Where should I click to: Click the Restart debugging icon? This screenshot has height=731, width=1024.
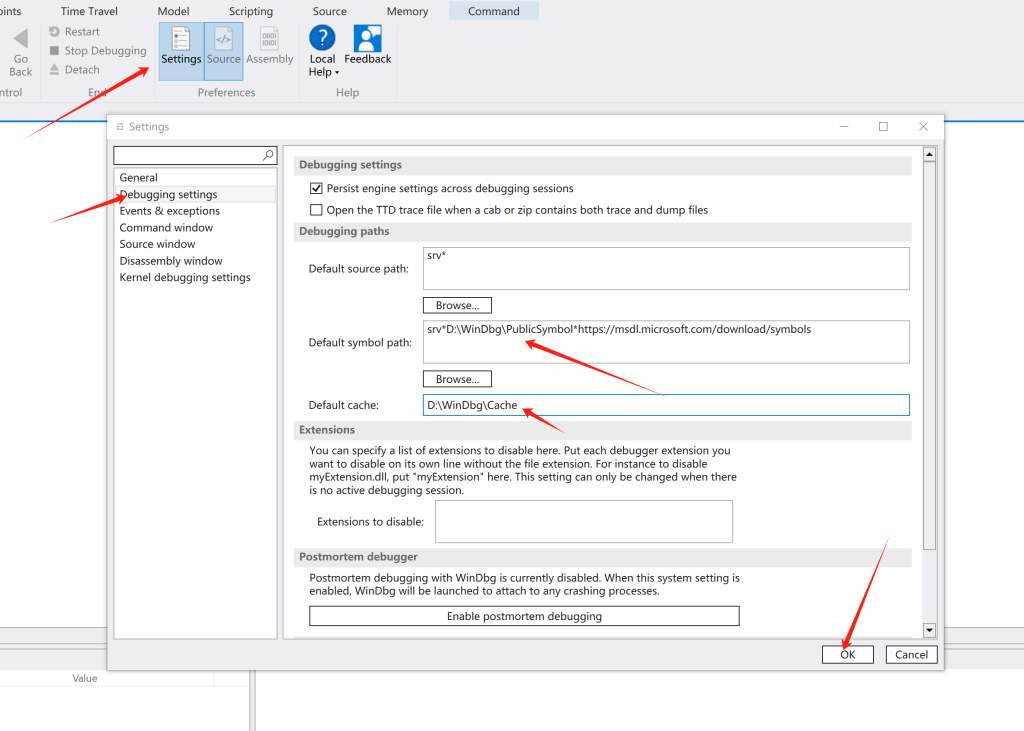click(55, 32)
